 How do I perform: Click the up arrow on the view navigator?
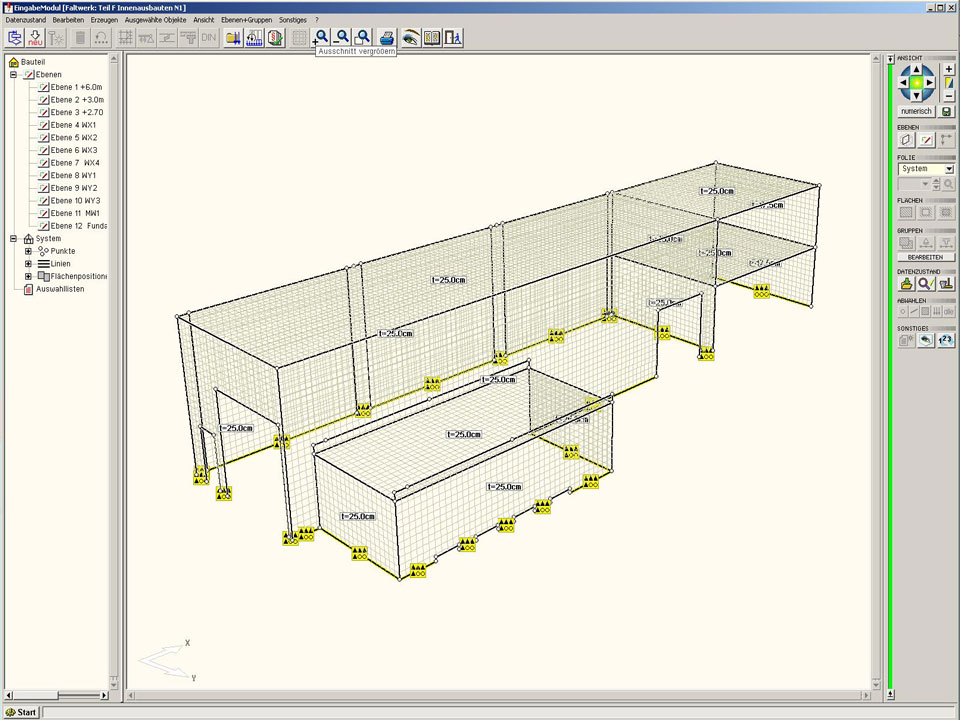pos(916,69)
